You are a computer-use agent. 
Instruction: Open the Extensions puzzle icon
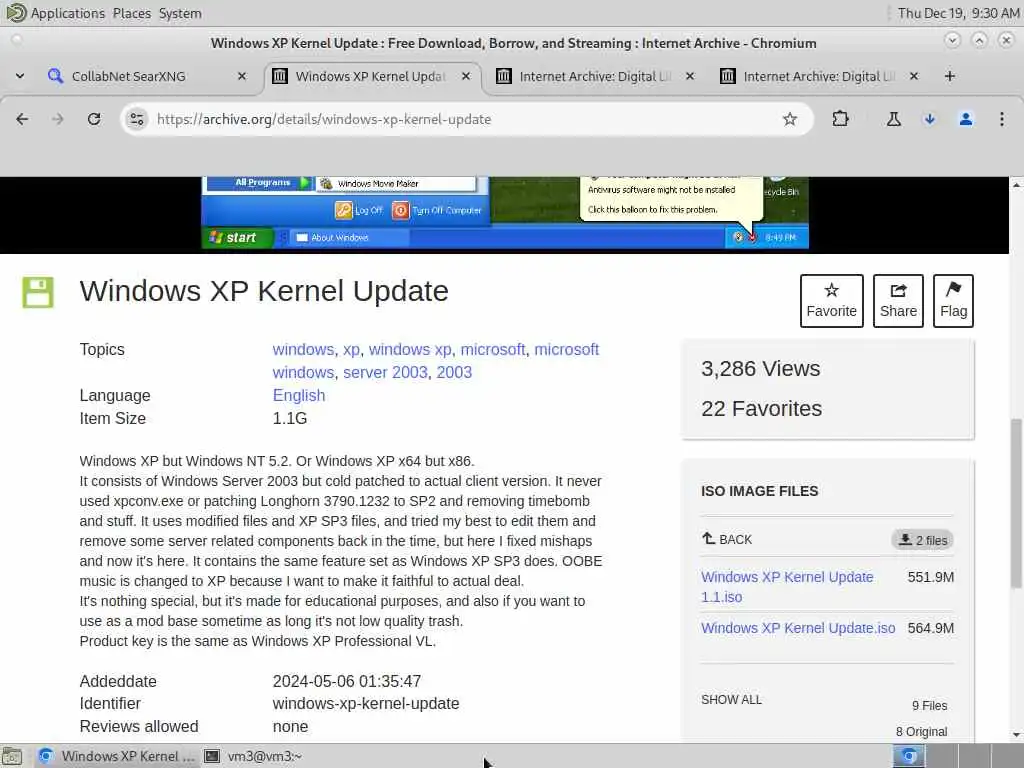pos(840,119)
